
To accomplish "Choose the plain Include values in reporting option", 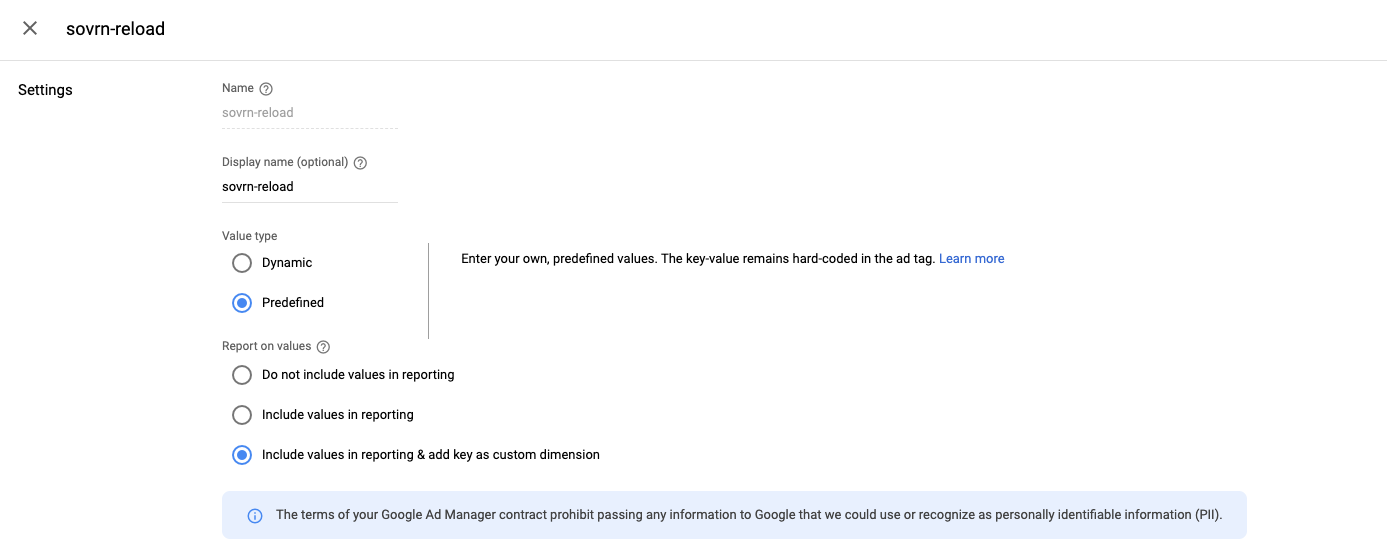I will 242,415.
